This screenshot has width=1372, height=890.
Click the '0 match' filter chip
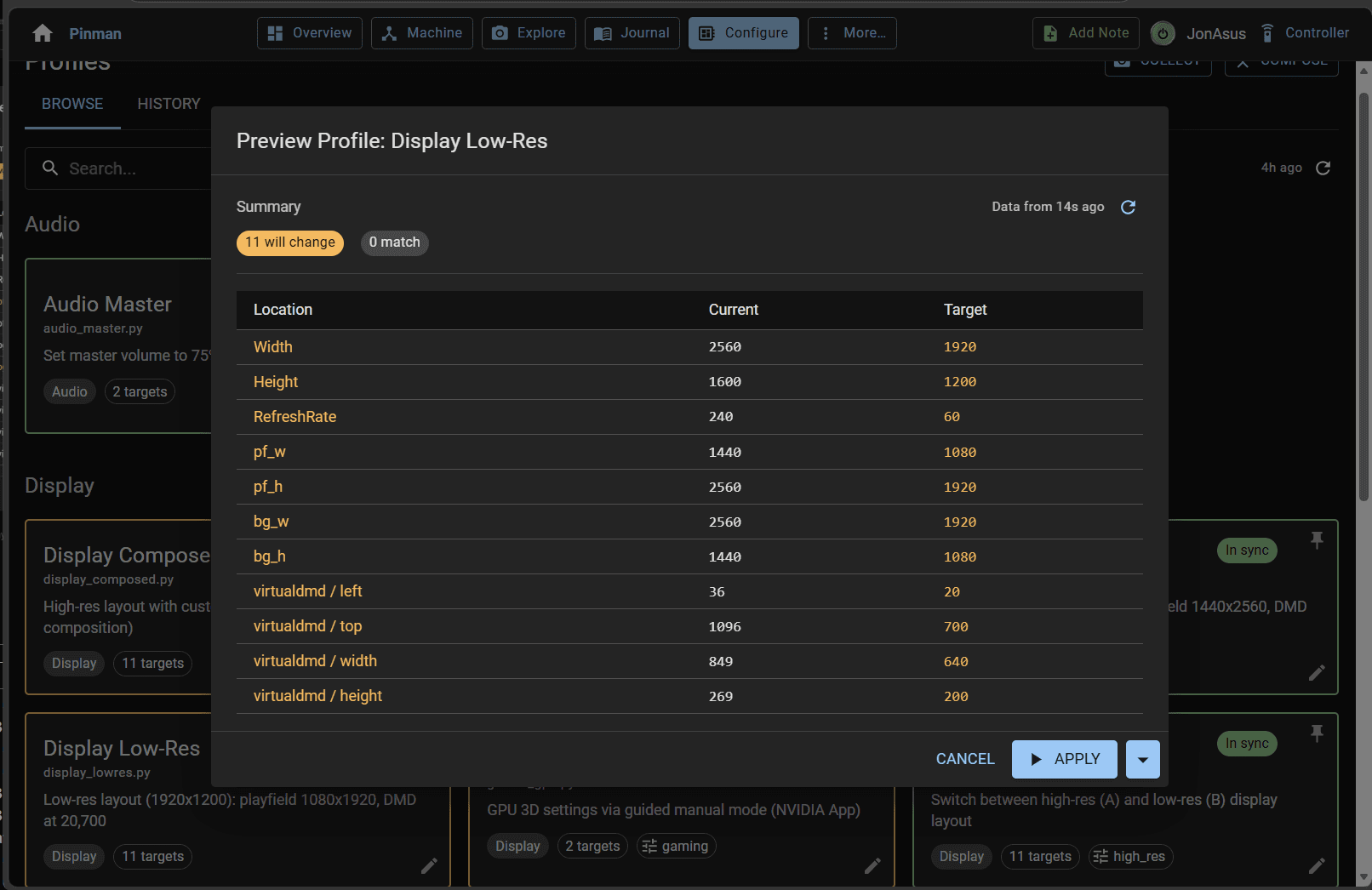coord(395,242)
